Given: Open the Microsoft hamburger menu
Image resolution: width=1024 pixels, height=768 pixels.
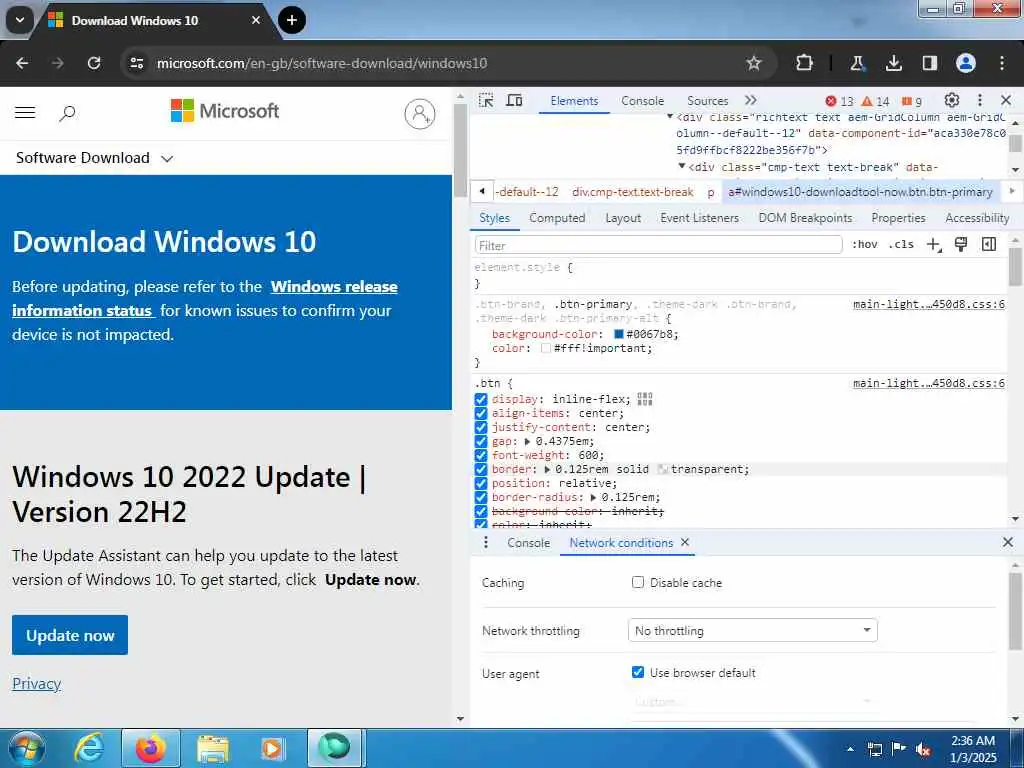Looking at the screenshot, I should [25, 112].
